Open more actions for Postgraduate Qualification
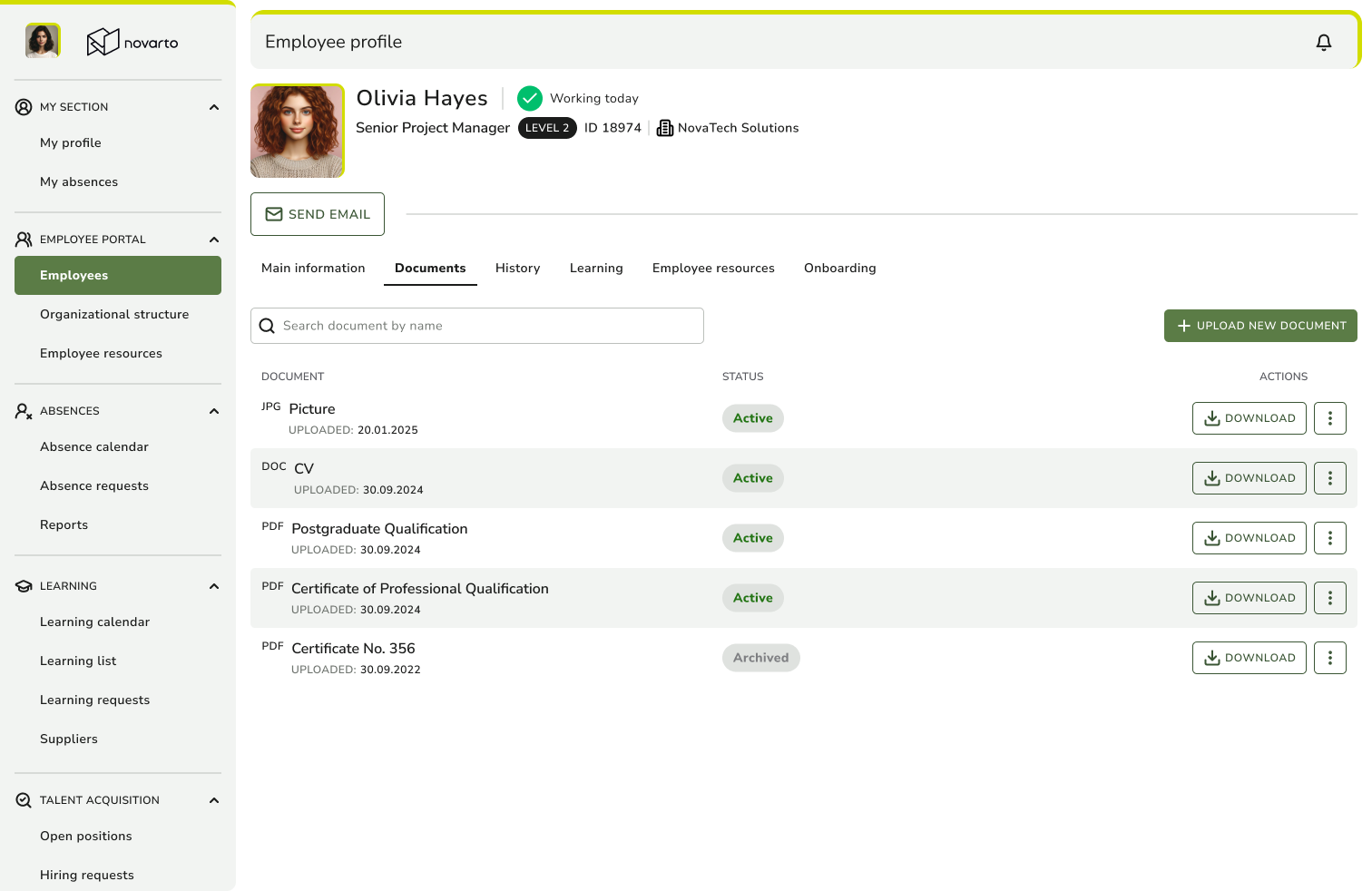This screenshot has width=1372, height=891. pyautogui.click(x=1330, y=538)
